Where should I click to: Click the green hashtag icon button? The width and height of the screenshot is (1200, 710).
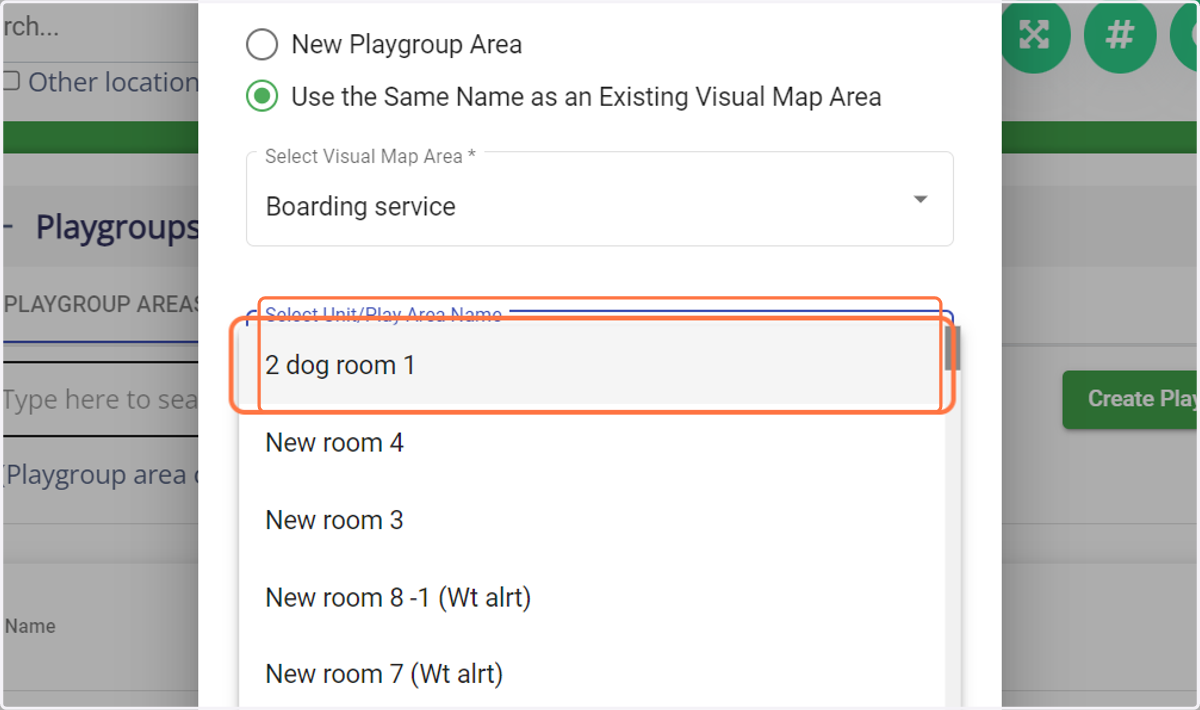coord(1119,36)
